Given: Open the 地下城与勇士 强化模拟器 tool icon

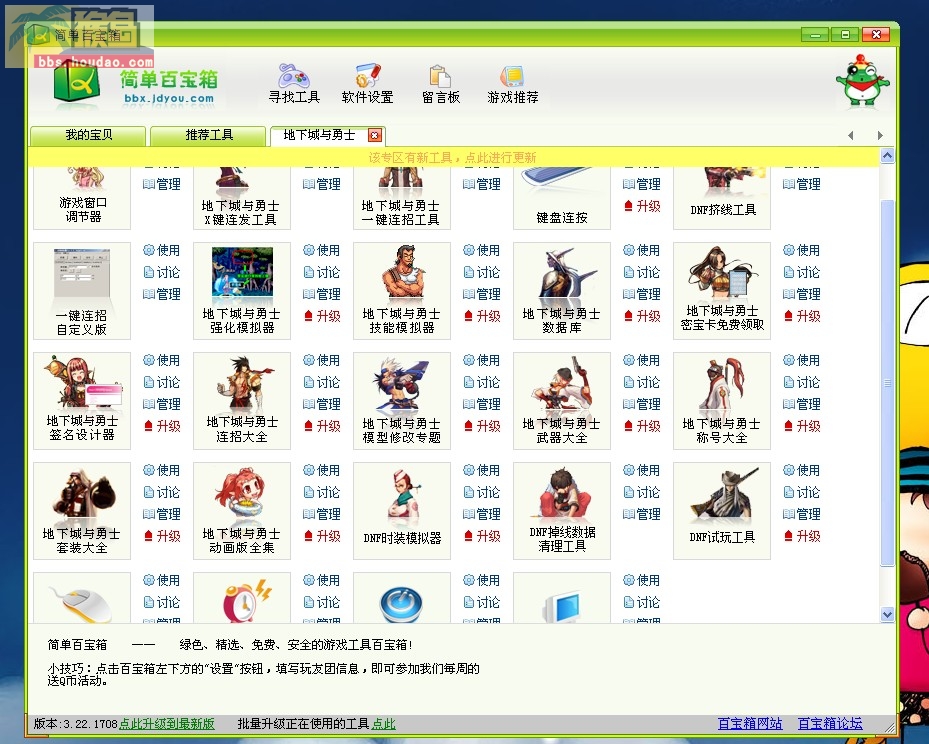Looking at the screenshot, I should tap(242, 291).
